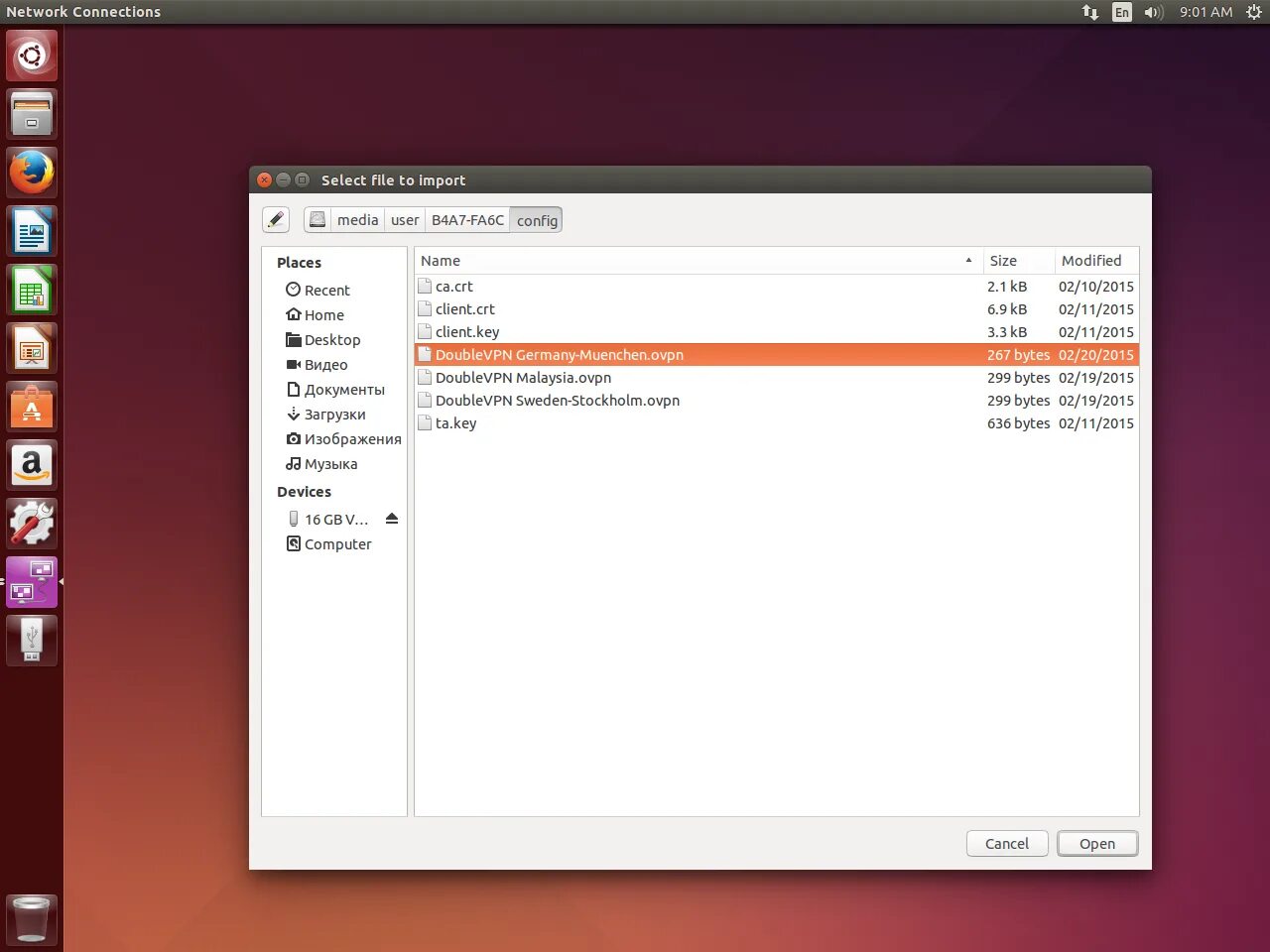Click the ta.key file icon
Viewport: 1270px width, 952px height.
425,423
